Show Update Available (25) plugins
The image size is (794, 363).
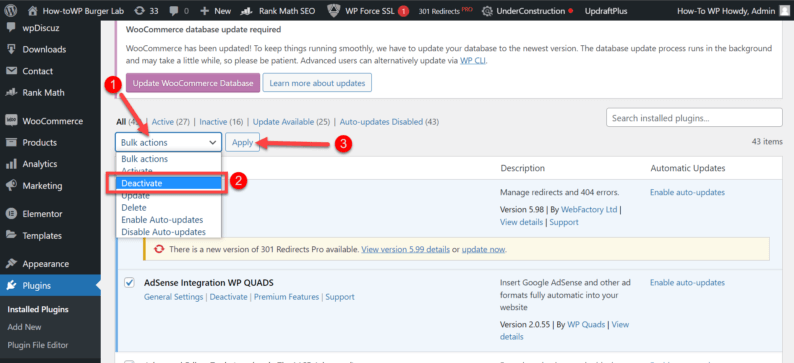[x=291, y=122]
